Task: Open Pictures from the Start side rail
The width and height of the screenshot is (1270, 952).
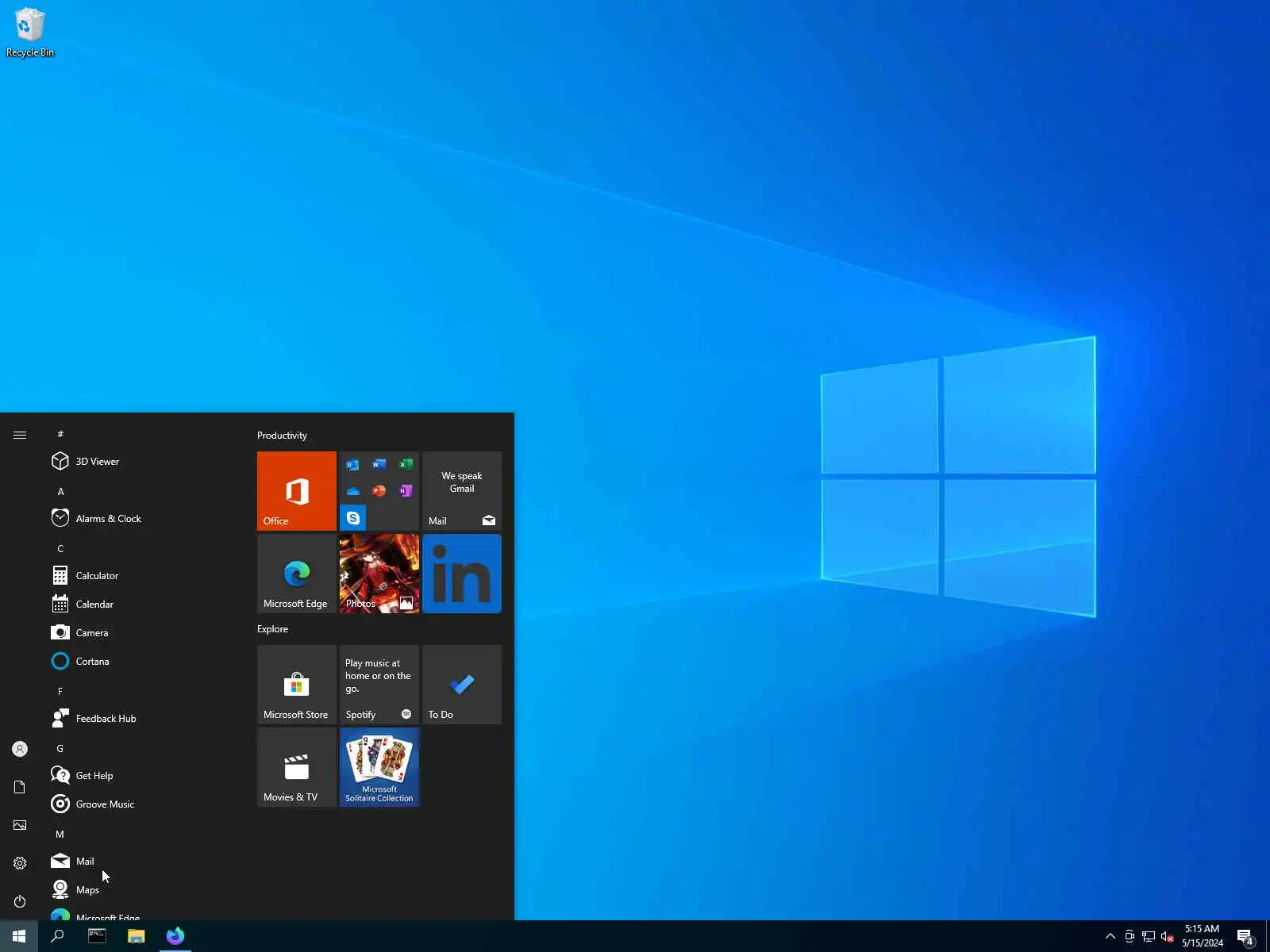Action: click(x=20, y=825)
